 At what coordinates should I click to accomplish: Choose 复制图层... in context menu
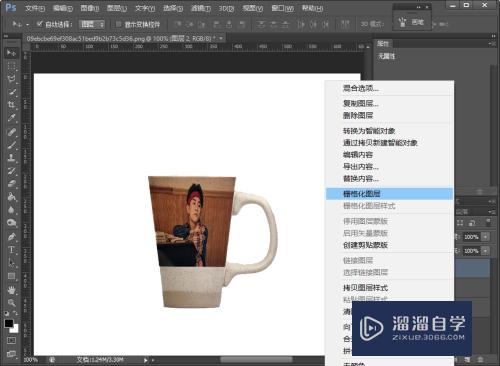(389, 103)
